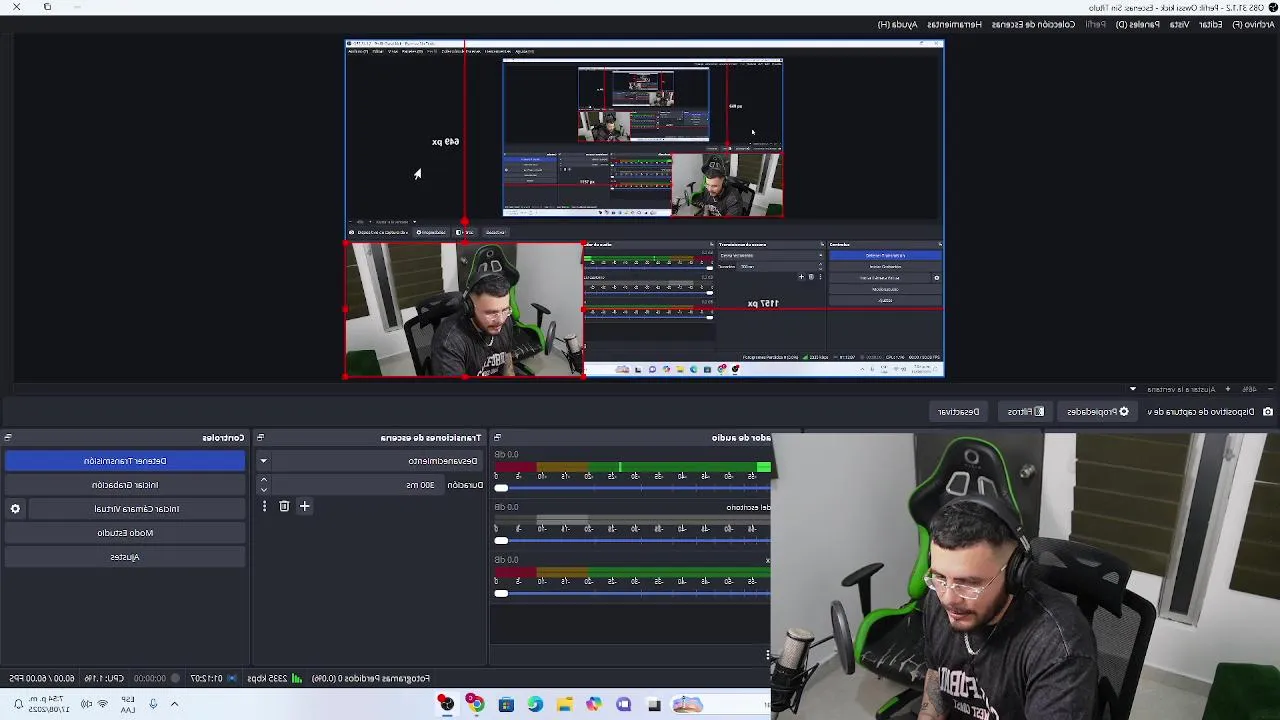1280x720 pixels.
Task: Undock the audio mixer panel float icon
Action: click(497, 437)
